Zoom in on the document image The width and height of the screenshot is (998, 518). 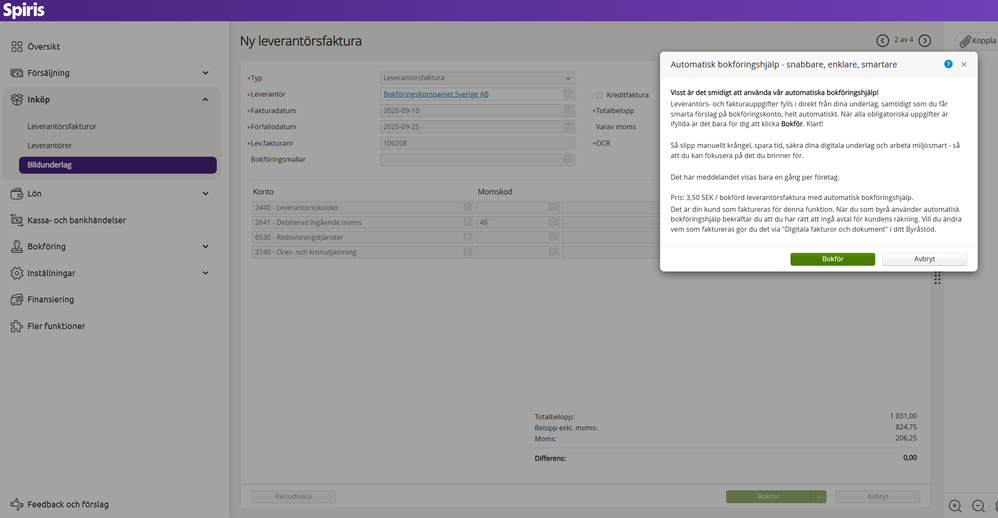(x=955, y=506)
